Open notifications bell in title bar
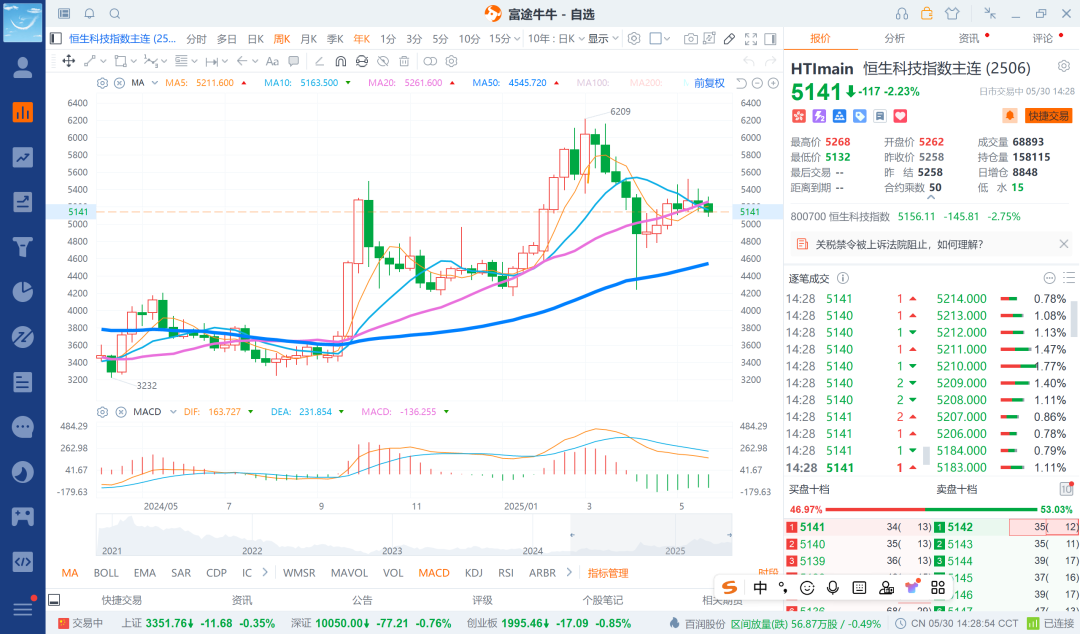The height and width of the screenshot is (634, 1080). 90,14
